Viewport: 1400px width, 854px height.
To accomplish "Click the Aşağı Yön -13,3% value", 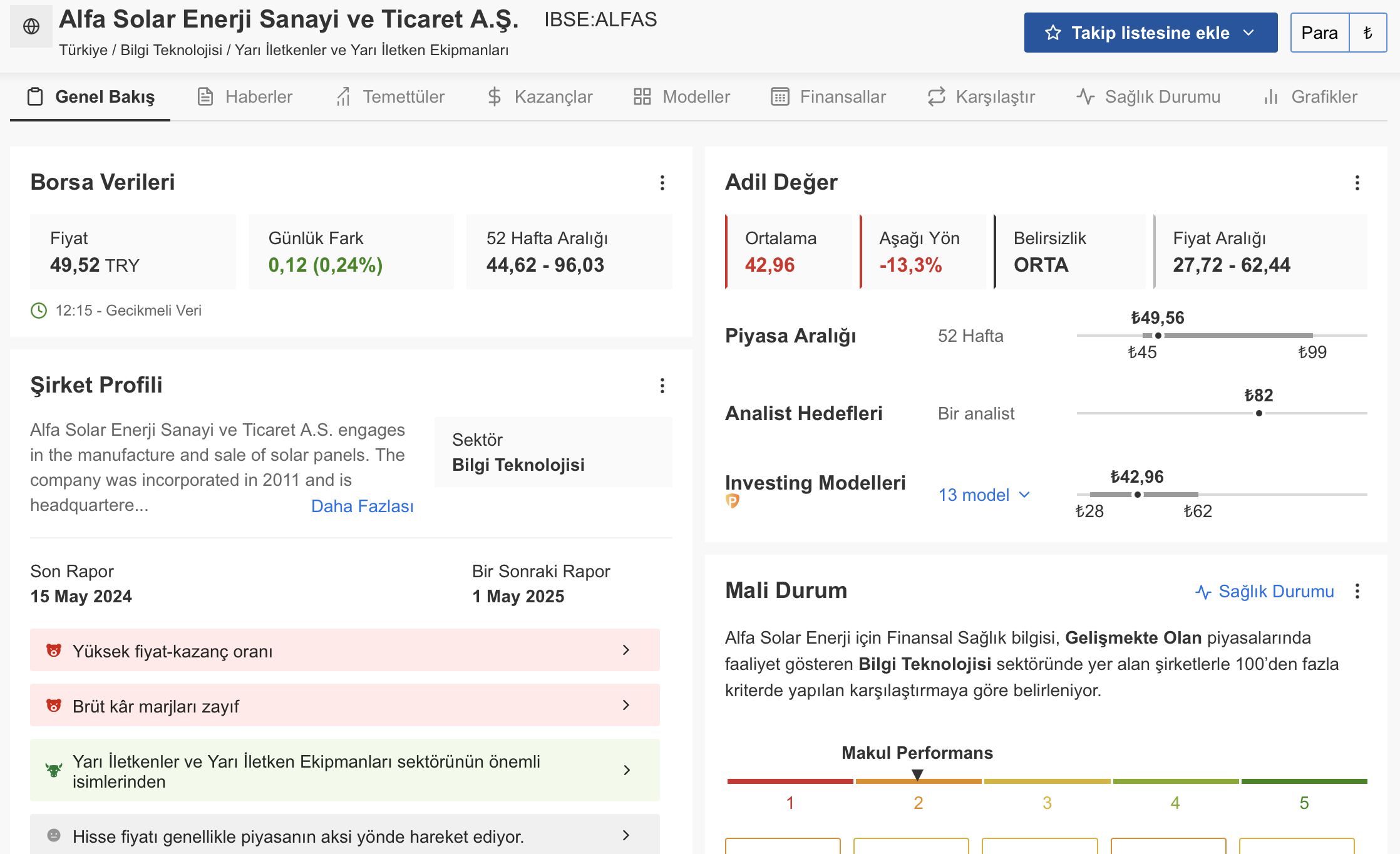I will click(x=911, y=265).
